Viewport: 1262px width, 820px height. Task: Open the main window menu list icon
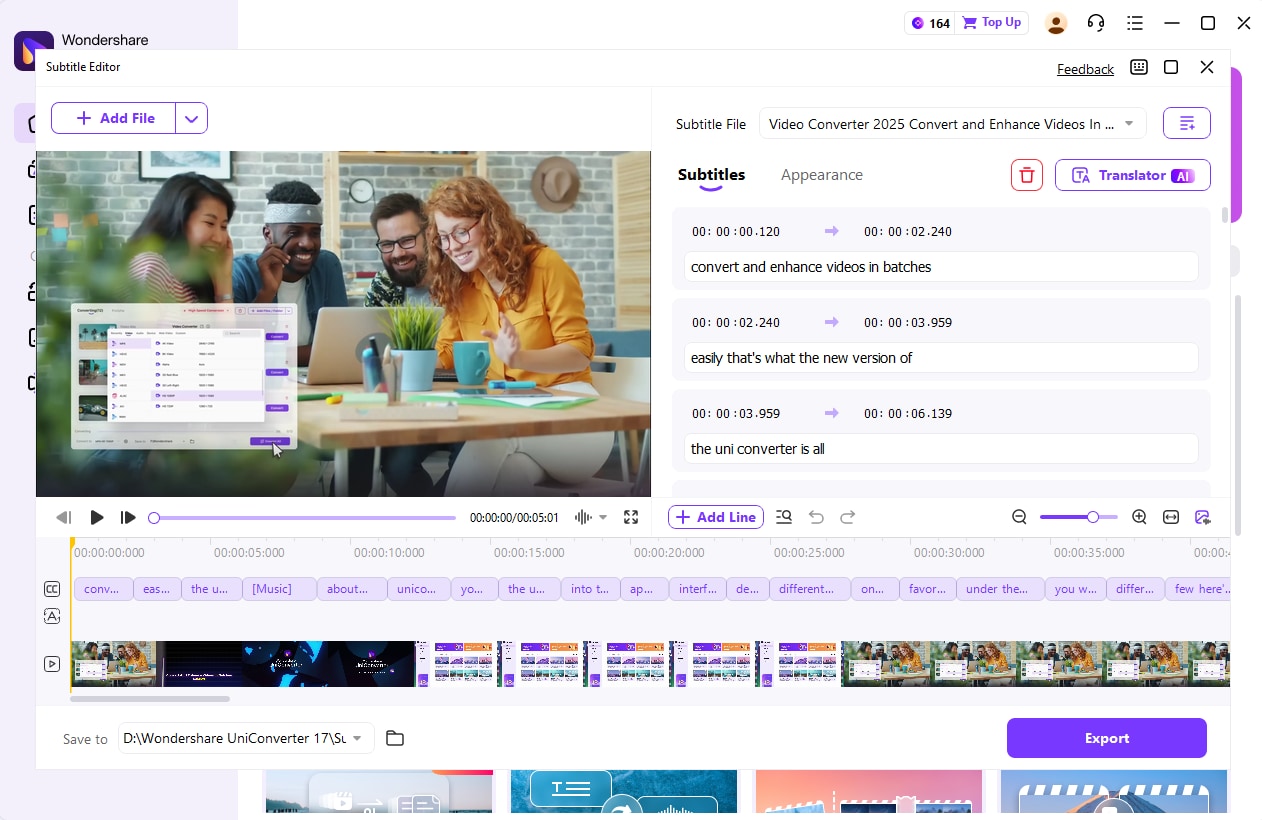pyautogui.click(x=1135, y=22)
